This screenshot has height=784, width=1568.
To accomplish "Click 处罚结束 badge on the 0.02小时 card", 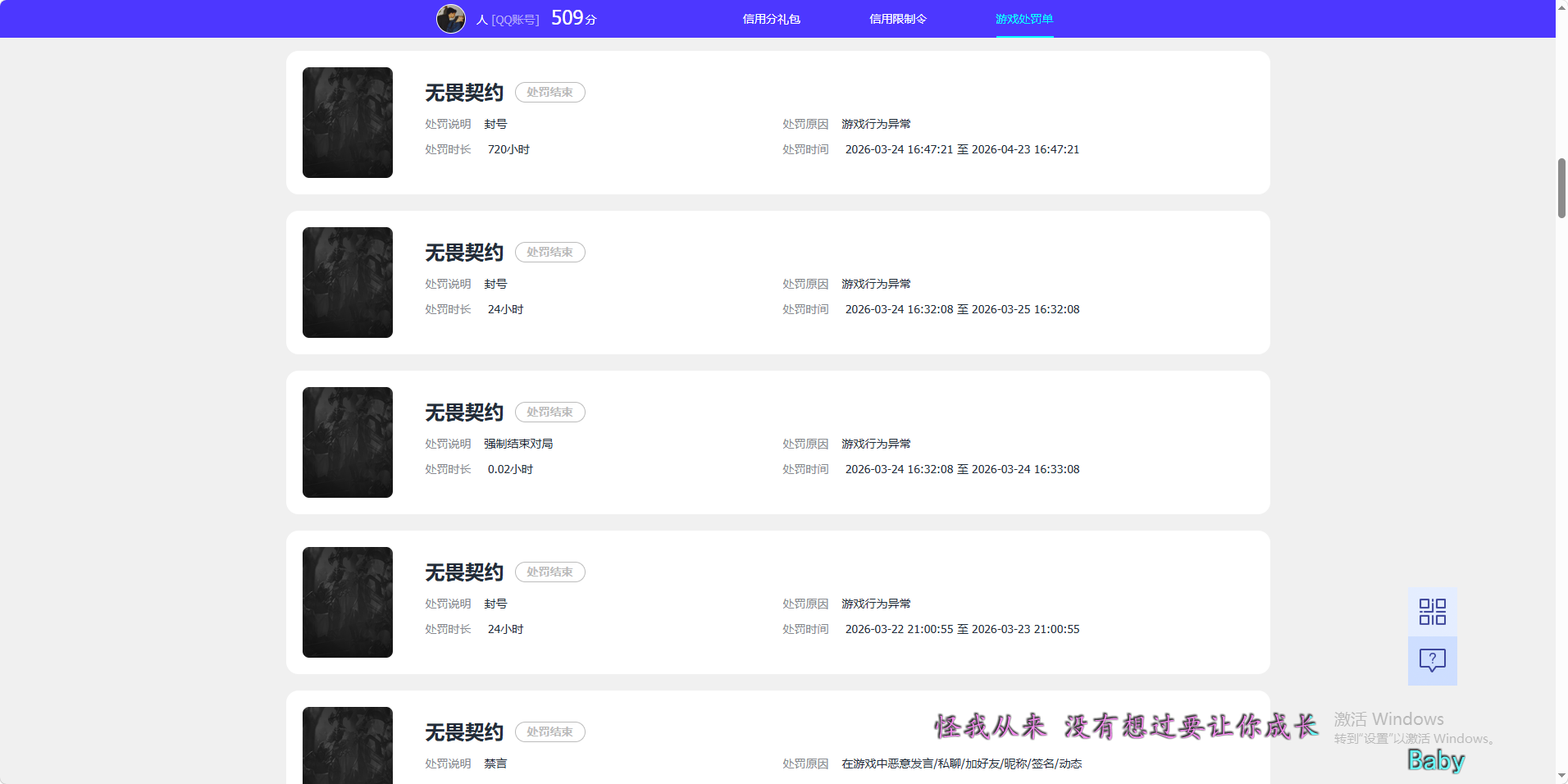I will (x=550, y=412).
